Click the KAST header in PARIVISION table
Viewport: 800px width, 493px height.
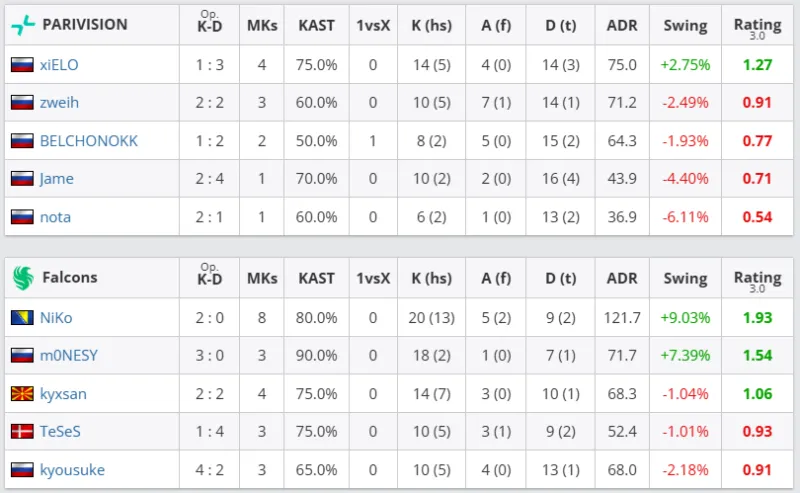click(x=317, y=24)
